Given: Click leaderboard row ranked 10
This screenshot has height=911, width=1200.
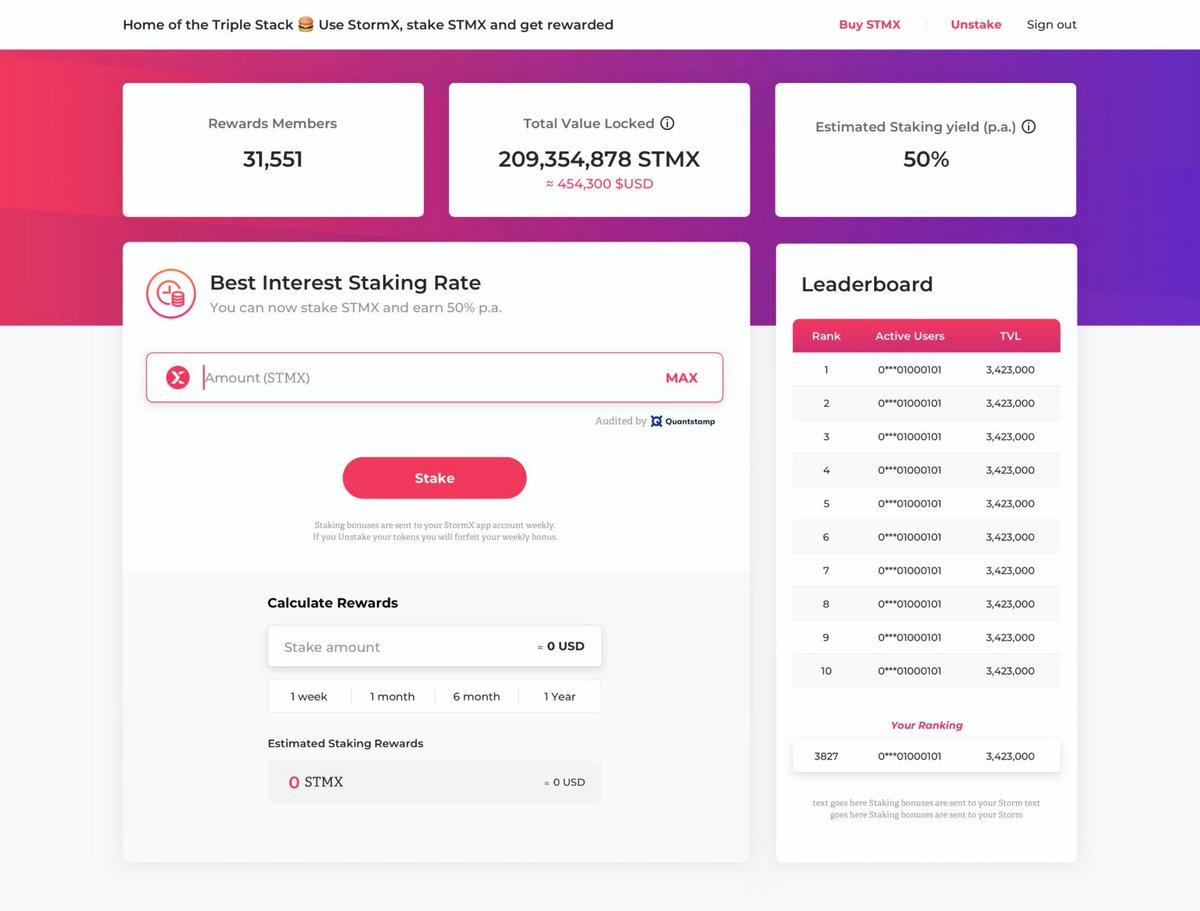Looking at the screenshot, I should tap(926, 671).
